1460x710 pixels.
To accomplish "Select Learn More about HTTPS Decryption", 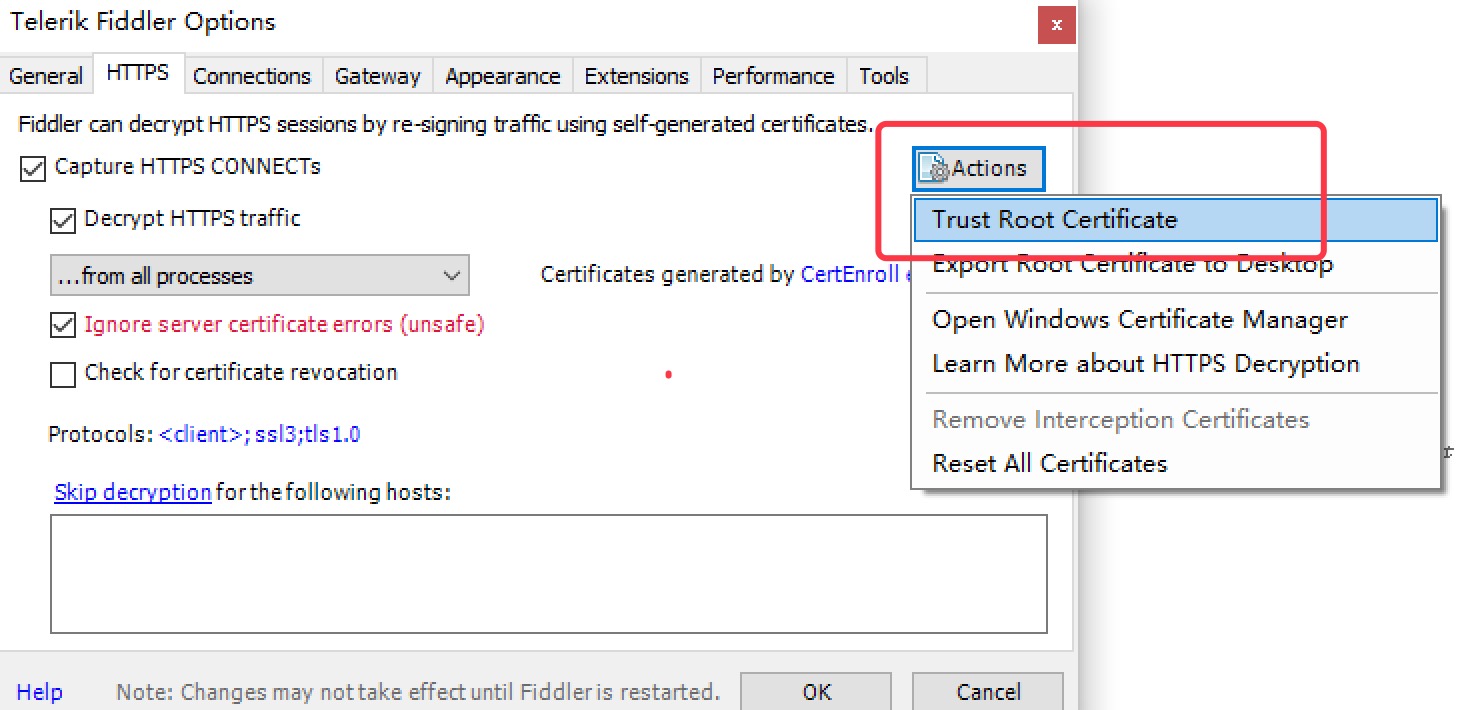I will click(x=1145, y=364).
